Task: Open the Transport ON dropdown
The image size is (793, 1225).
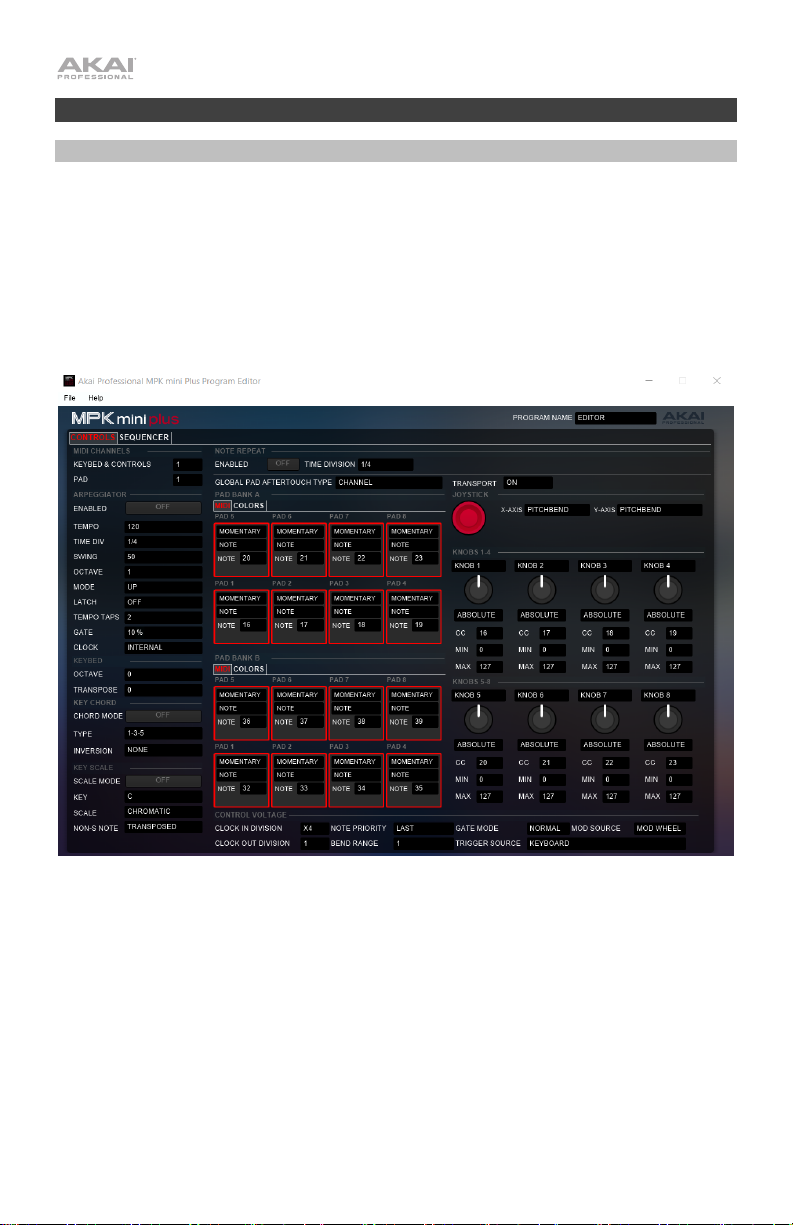Action: 527,482
